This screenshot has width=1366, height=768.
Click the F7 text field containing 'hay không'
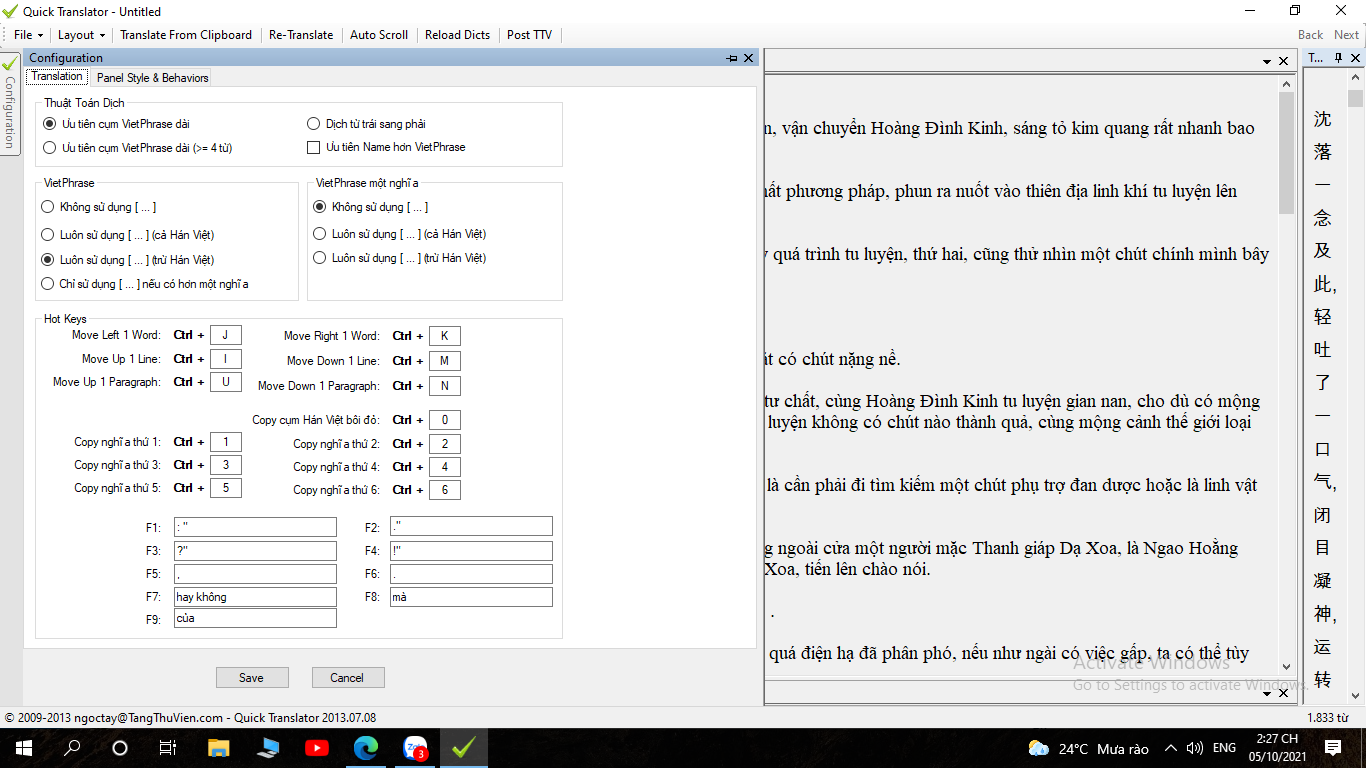pyautogui.click(x=255, y=597)
